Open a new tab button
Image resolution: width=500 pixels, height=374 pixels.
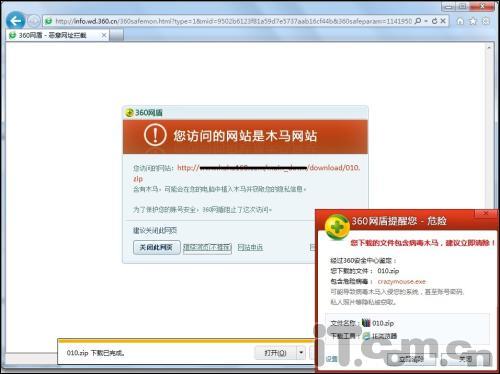tap(116, 35)
